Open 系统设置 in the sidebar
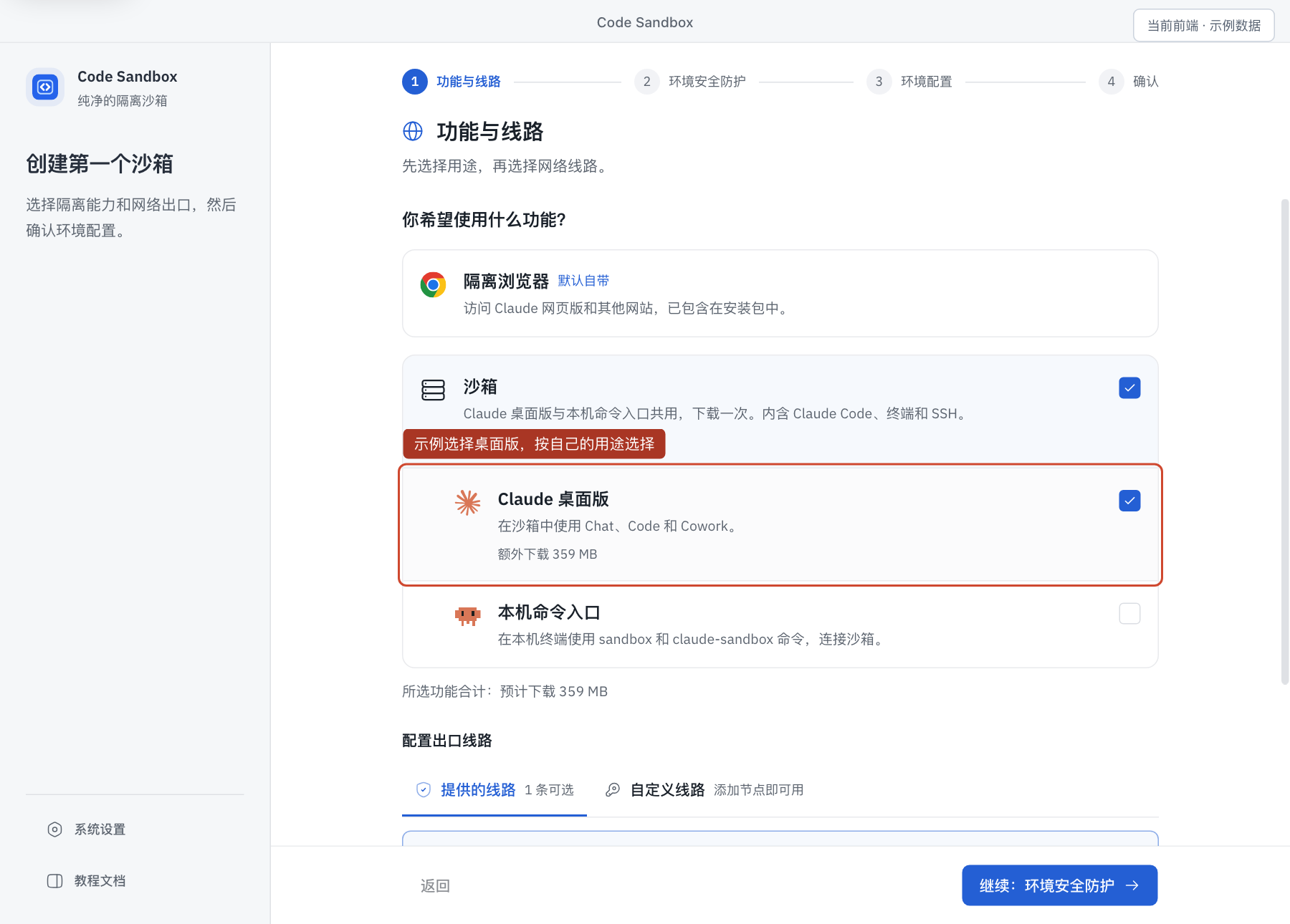The width and height of the screenshot is (1290, 924). (x=135, y=829)
